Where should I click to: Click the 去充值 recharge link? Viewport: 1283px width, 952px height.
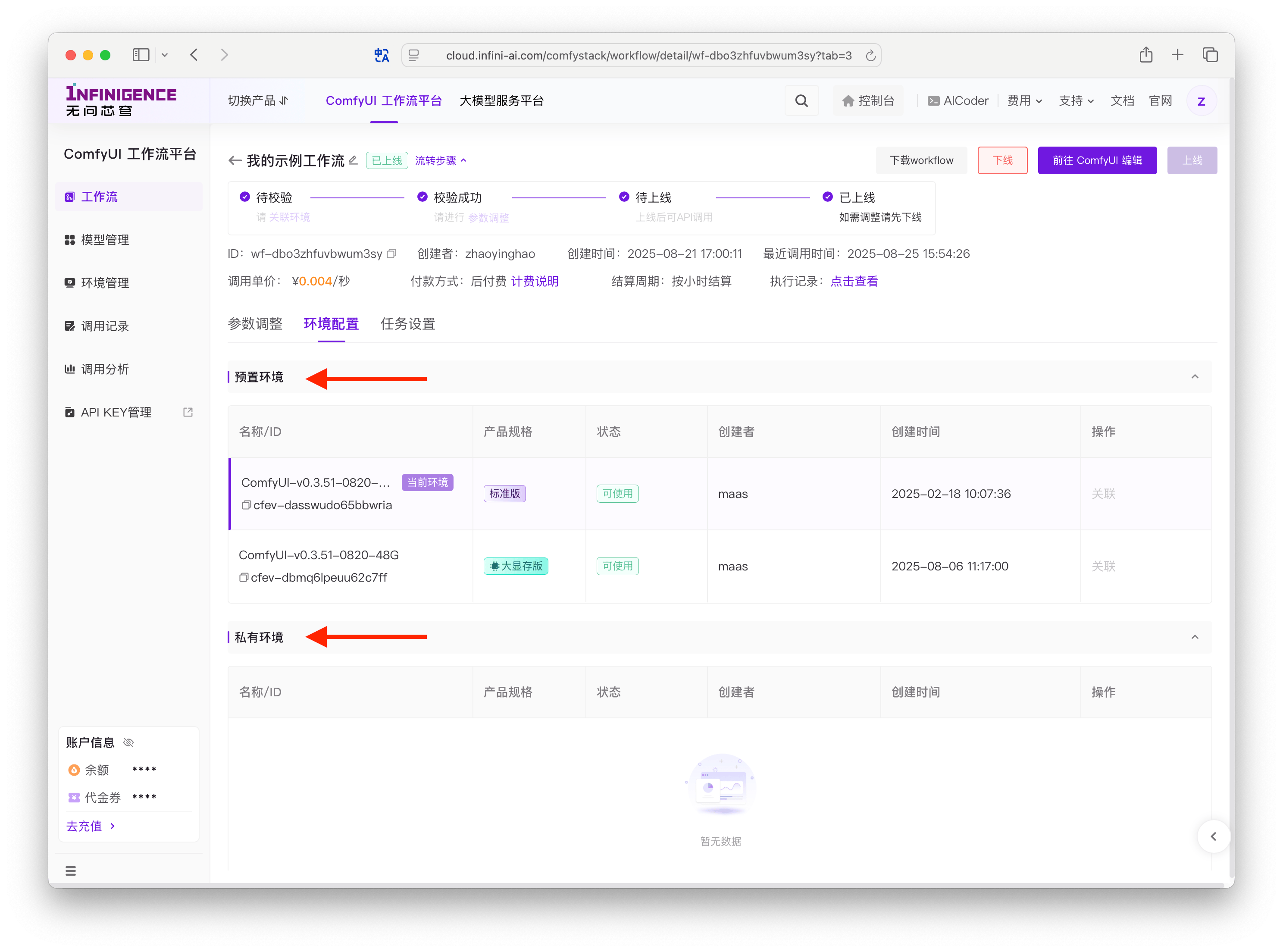[x=91, y=826]
